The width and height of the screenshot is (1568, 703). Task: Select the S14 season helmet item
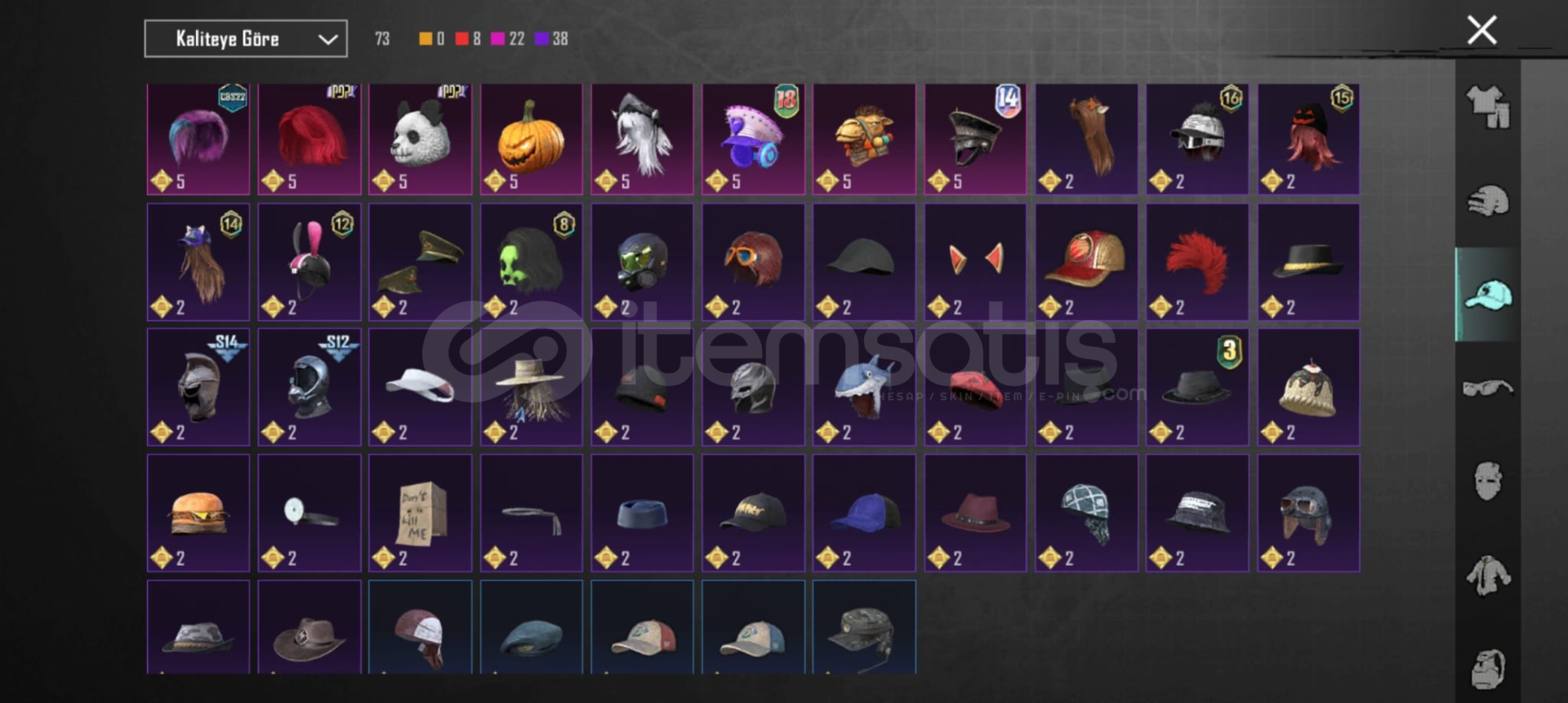pos(198,387)
